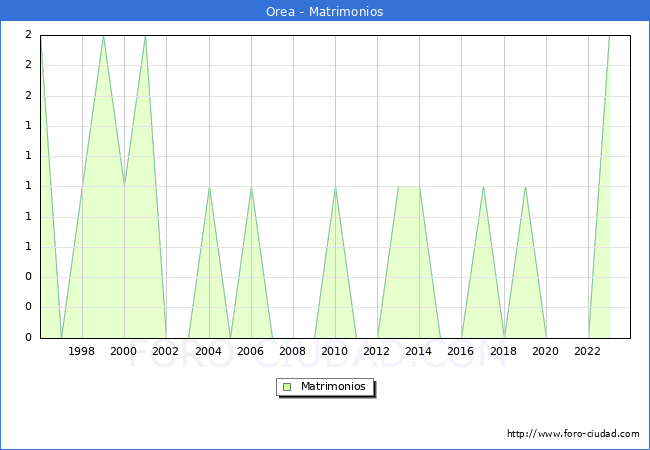This screenshot has height=450, width=650.
Task: Select the 2002 x-axis label
Action: point(165,351)
